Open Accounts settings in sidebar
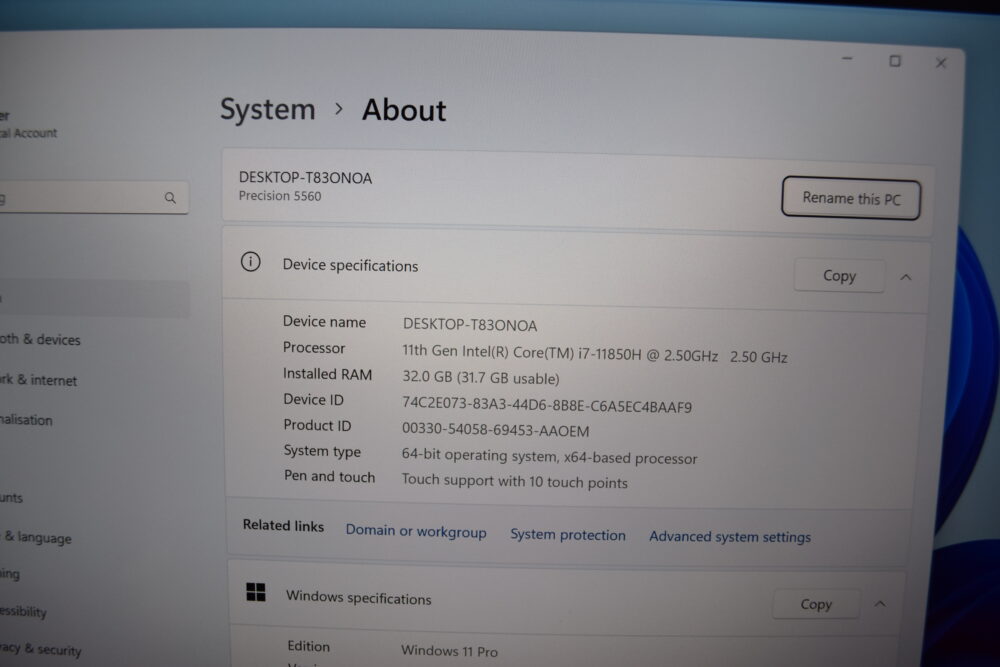The width and height of the screenshot is (1000, 667). (11, 497)
